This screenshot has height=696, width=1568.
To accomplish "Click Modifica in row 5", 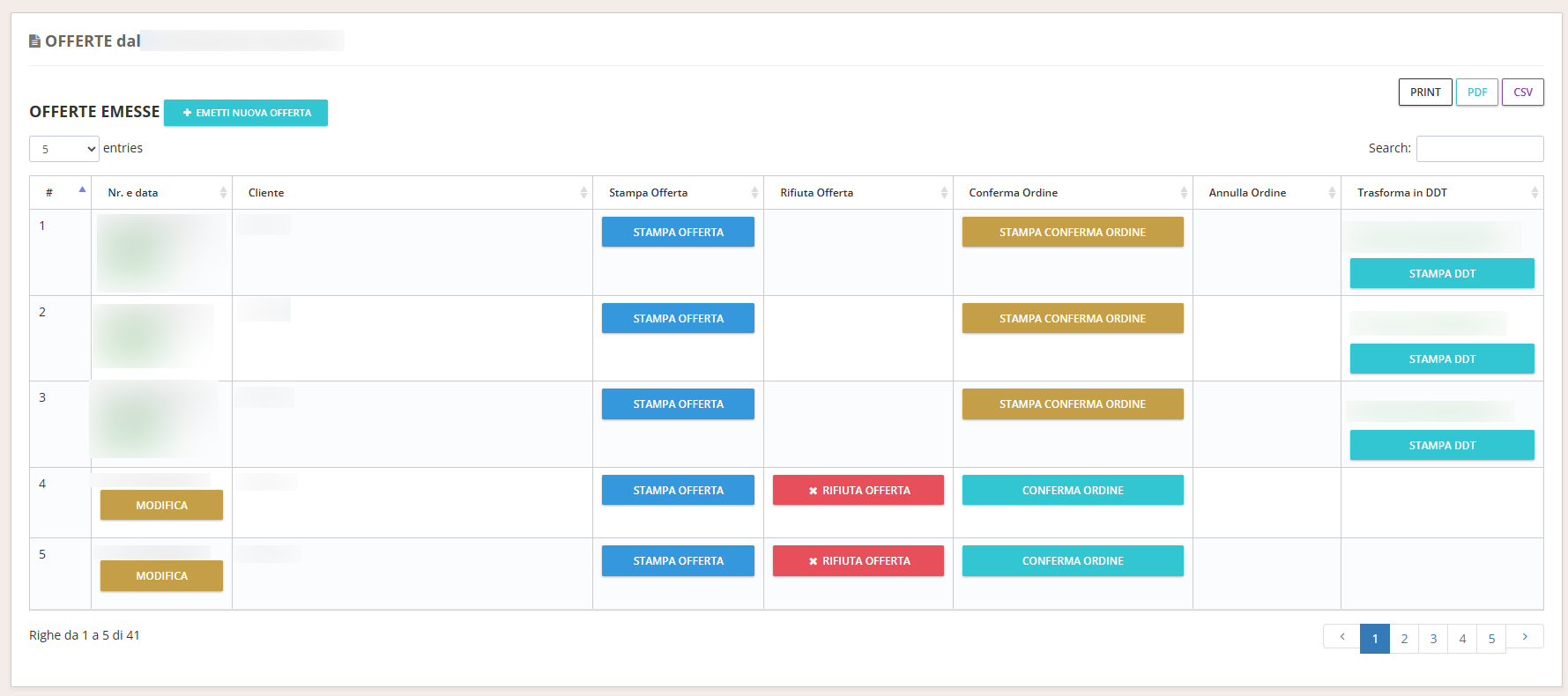I will click(161, 576).
